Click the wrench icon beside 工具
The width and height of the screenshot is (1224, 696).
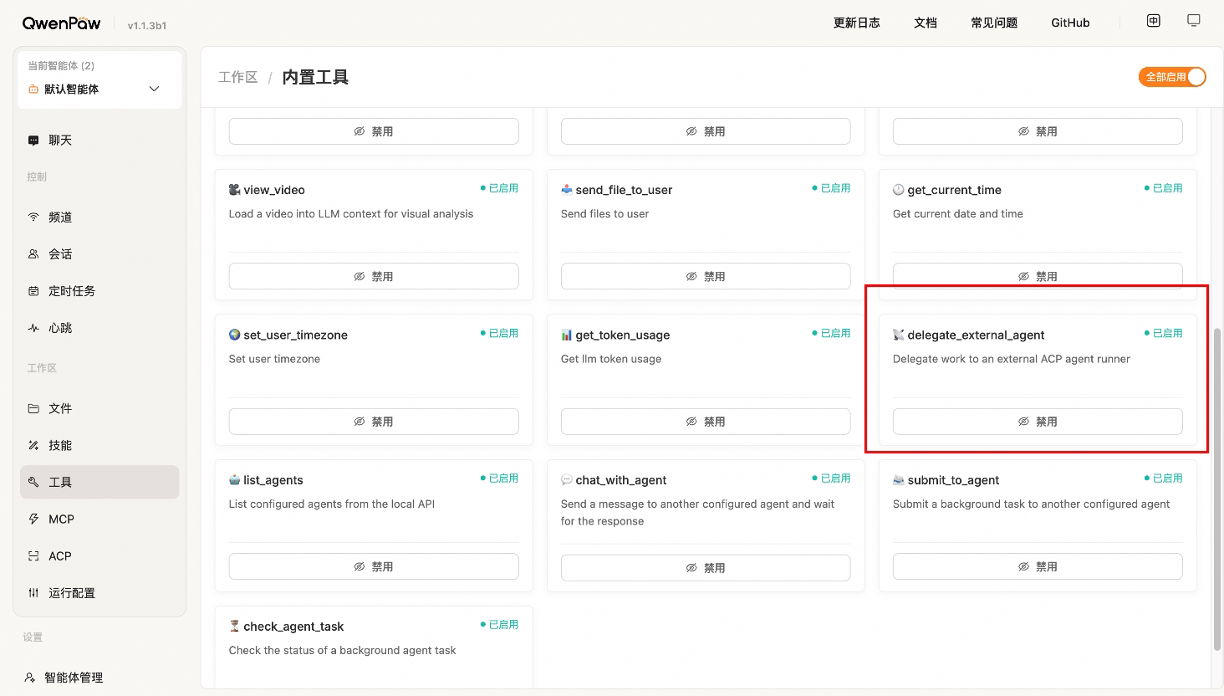(34, 482)
